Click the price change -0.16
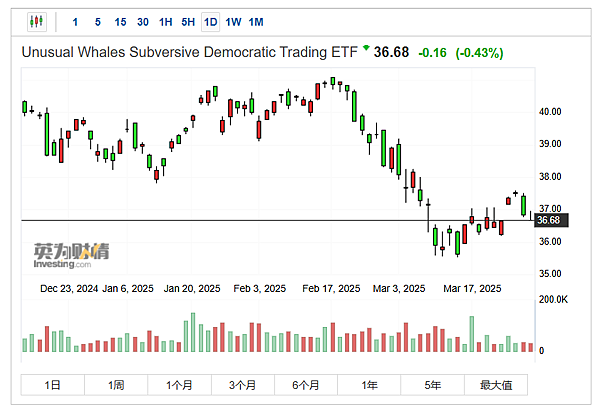The width and height of the screenshot is (600, 414). coord(432,52)
